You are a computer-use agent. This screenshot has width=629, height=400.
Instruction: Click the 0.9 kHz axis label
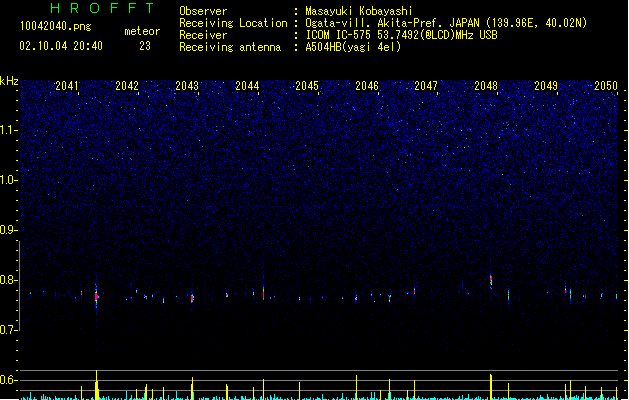(x=9, y=230)
